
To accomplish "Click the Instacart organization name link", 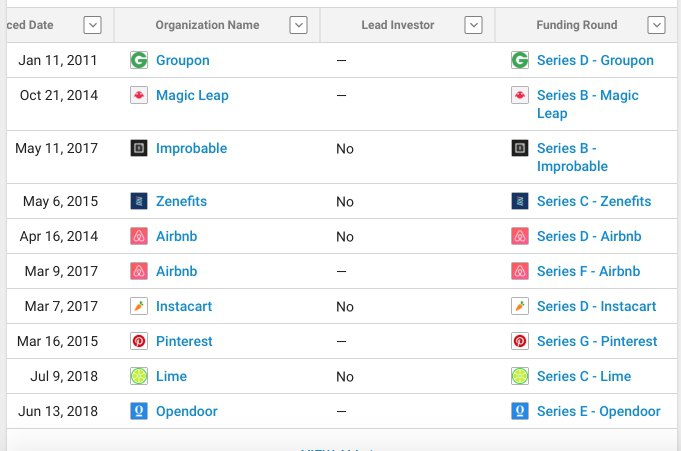I will (x=184, y=306).
